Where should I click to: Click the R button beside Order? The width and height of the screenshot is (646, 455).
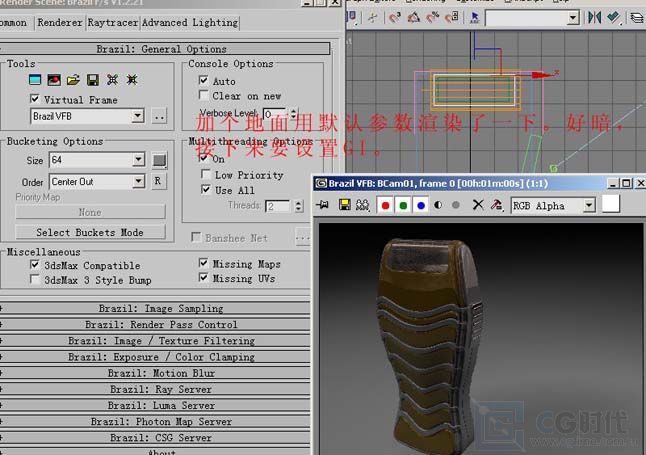[158, 181]
